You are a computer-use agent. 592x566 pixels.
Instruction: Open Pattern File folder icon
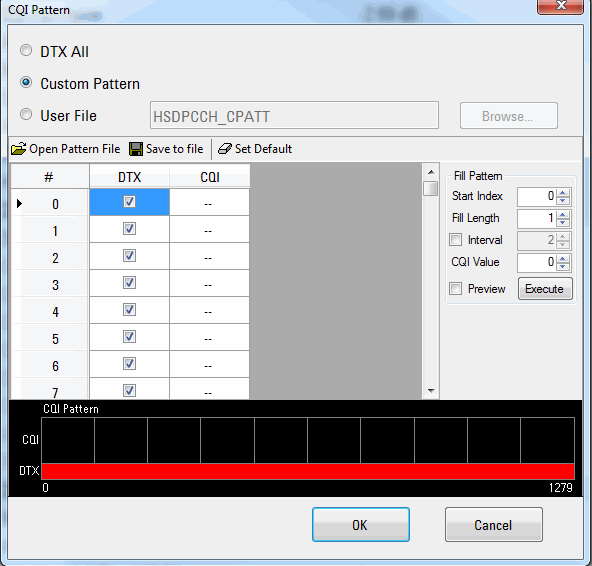pyautogui.click(x=18, y=149)
